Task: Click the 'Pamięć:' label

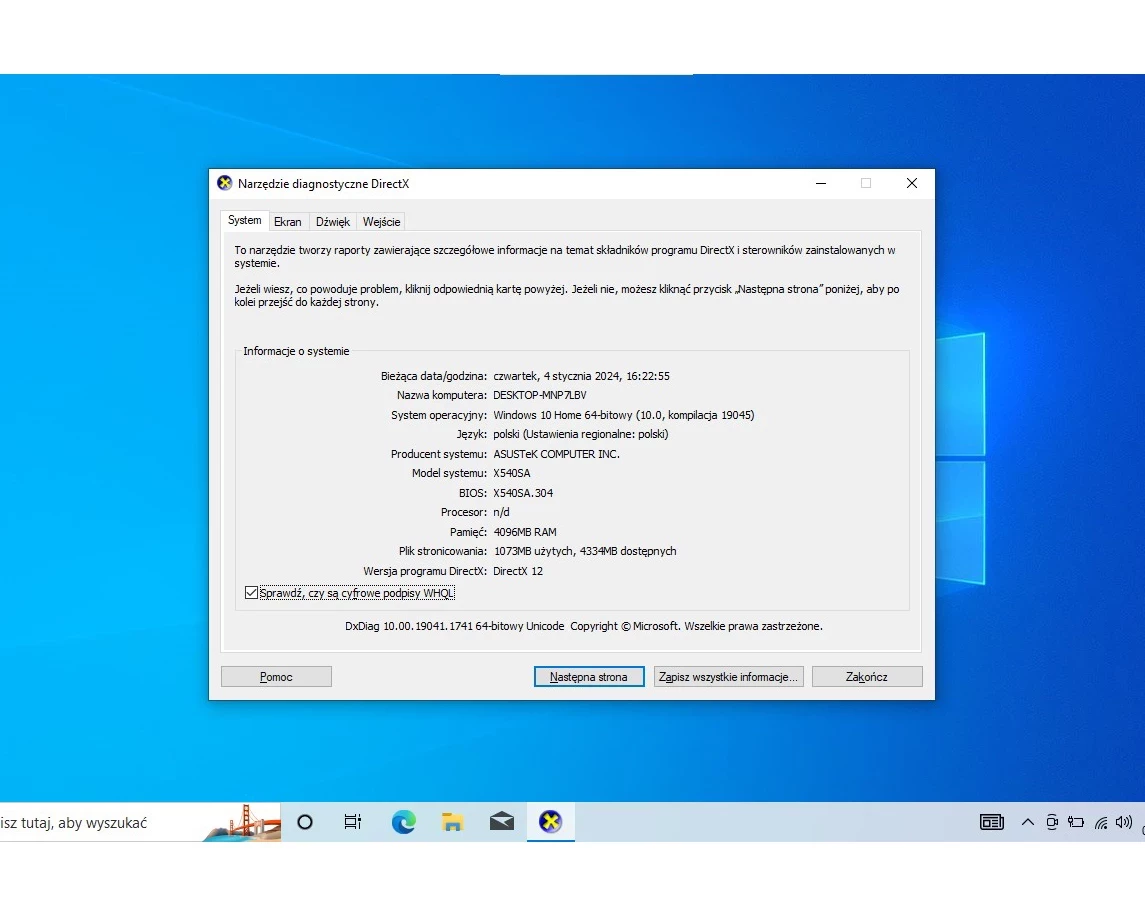Action: pos(468,532)
